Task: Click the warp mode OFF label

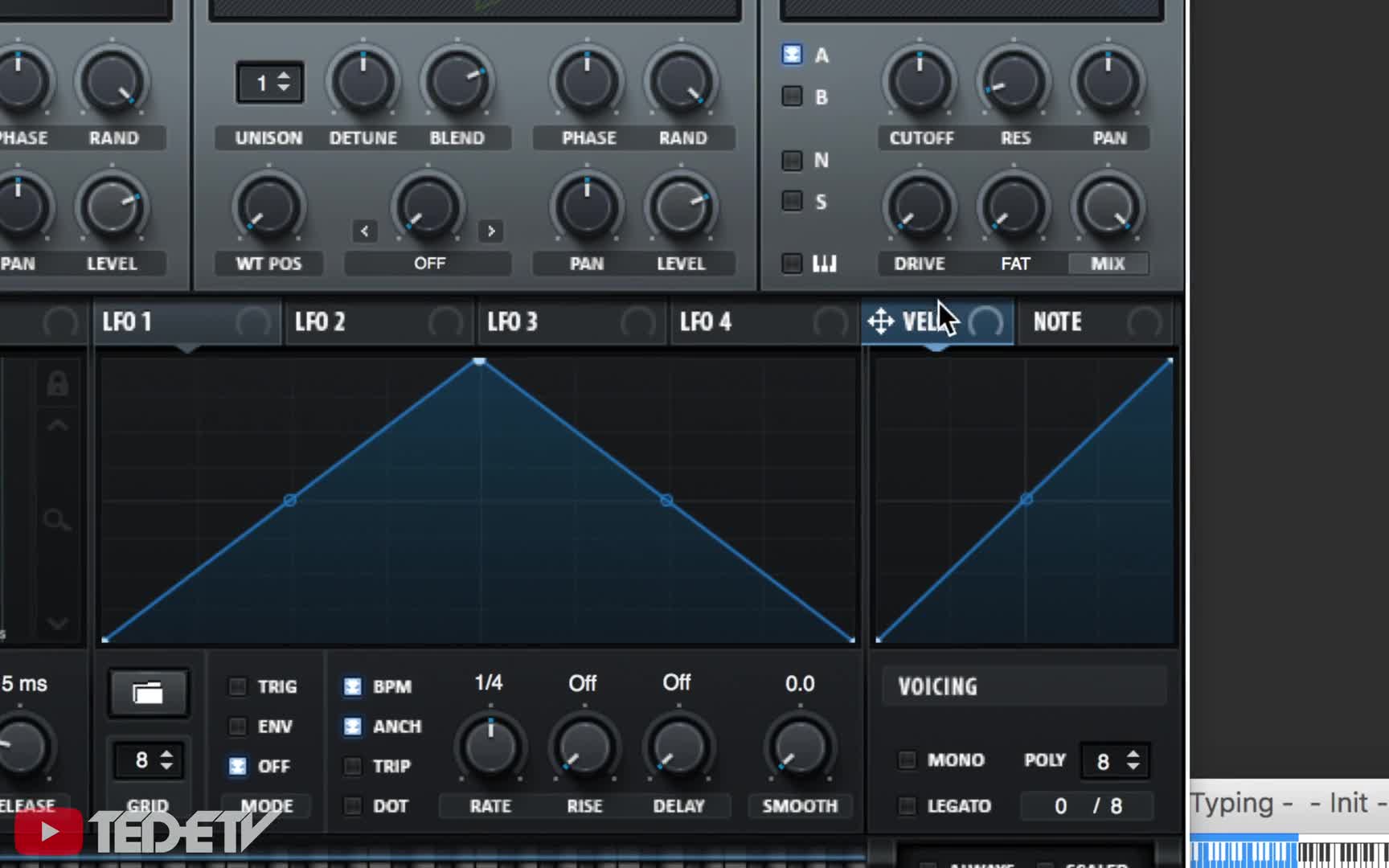Action: point(428,264)
